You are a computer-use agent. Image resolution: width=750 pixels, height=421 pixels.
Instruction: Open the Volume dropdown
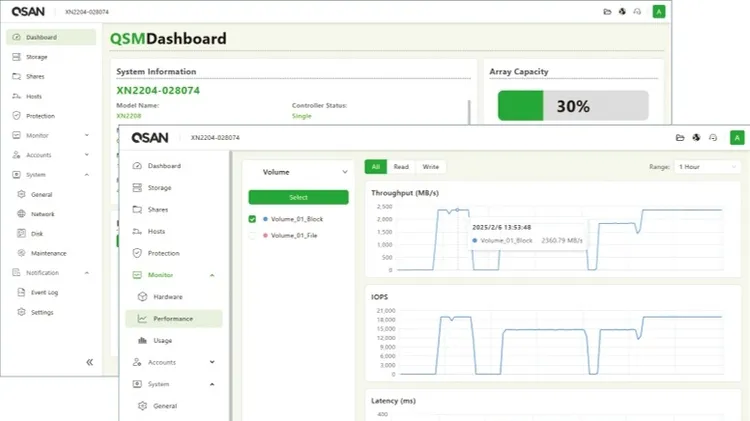pos(298,172)
